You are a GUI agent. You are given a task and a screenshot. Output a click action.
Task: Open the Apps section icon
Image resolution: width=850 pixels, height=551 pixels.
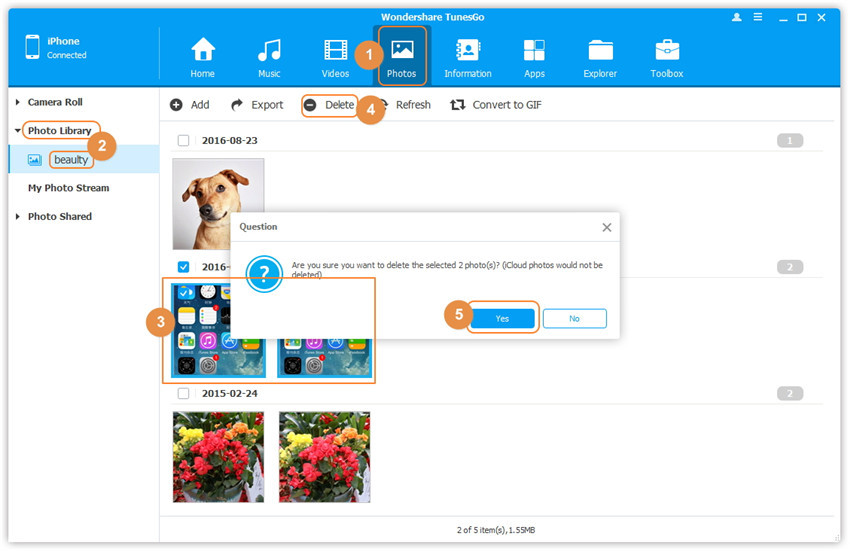tap(534, 50)
